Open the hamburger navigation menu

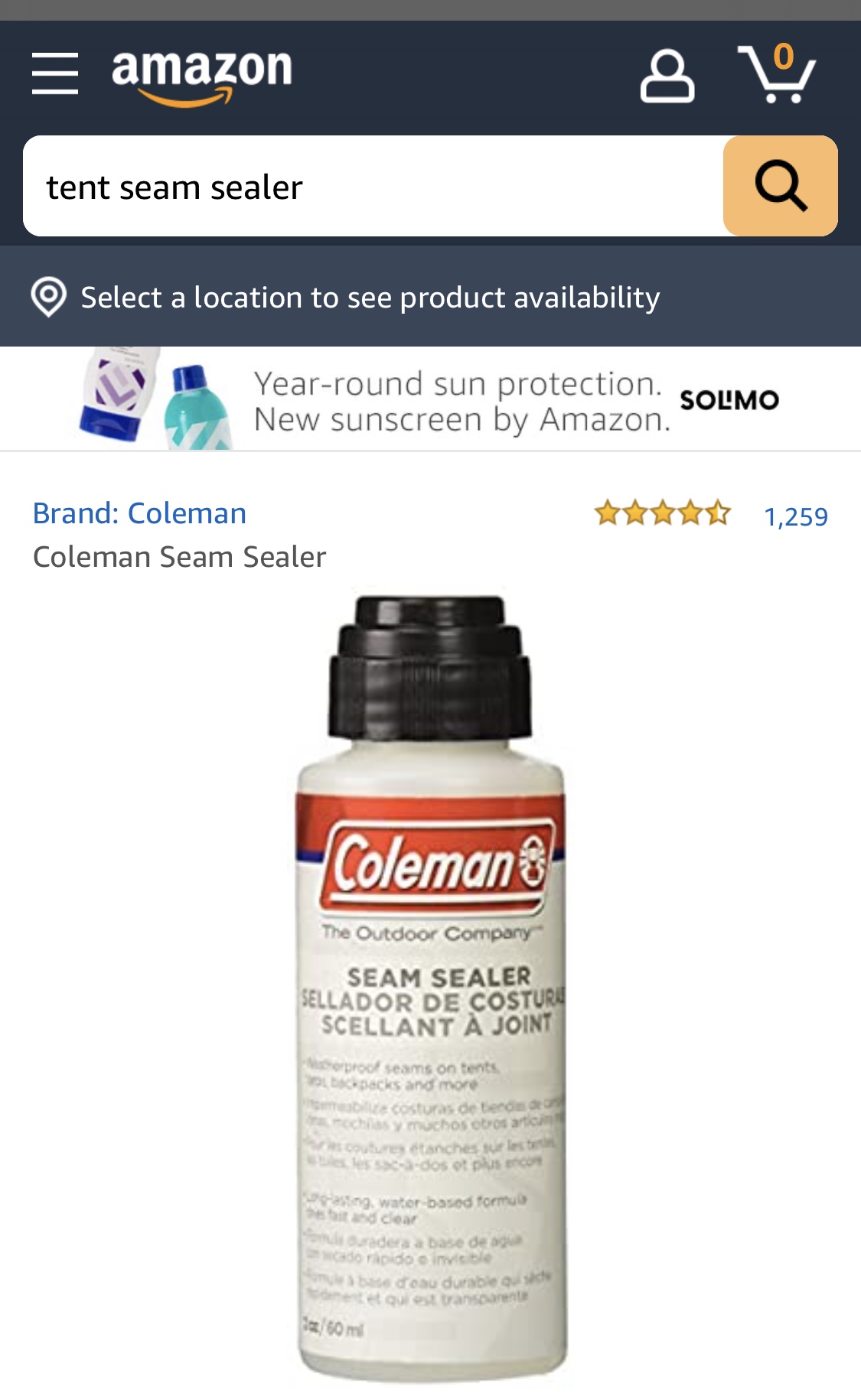click(55, 73)
